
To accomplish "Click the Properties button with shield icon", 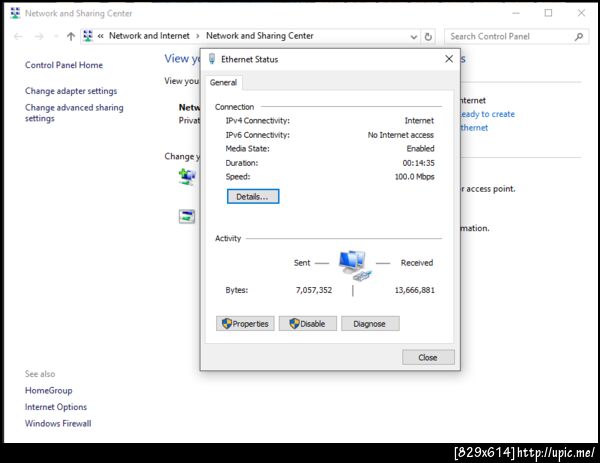I will [x=245, y=324].
